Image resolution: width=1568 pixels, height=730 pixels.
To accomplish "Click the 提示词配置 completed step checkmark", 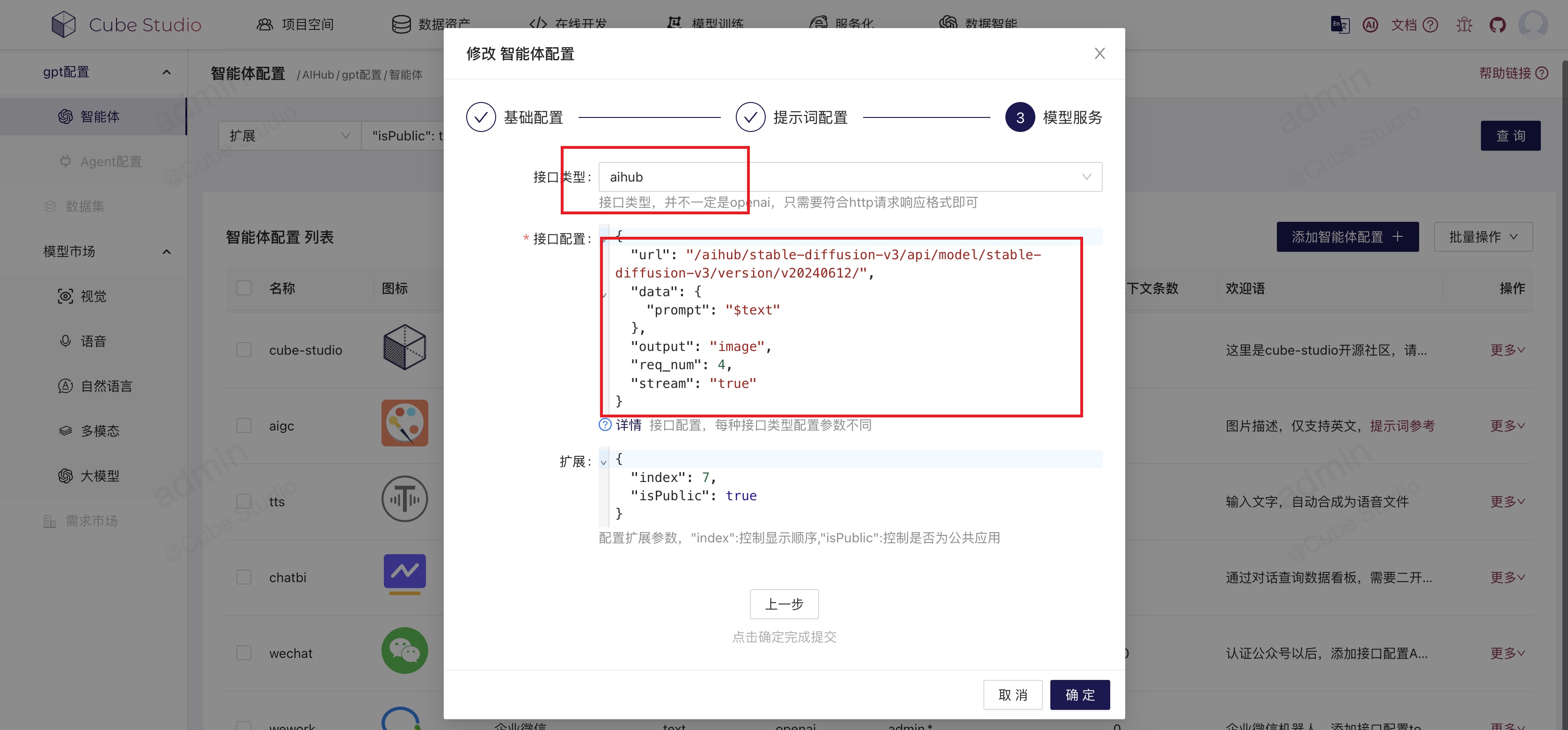I will click(x=750, y=117).
